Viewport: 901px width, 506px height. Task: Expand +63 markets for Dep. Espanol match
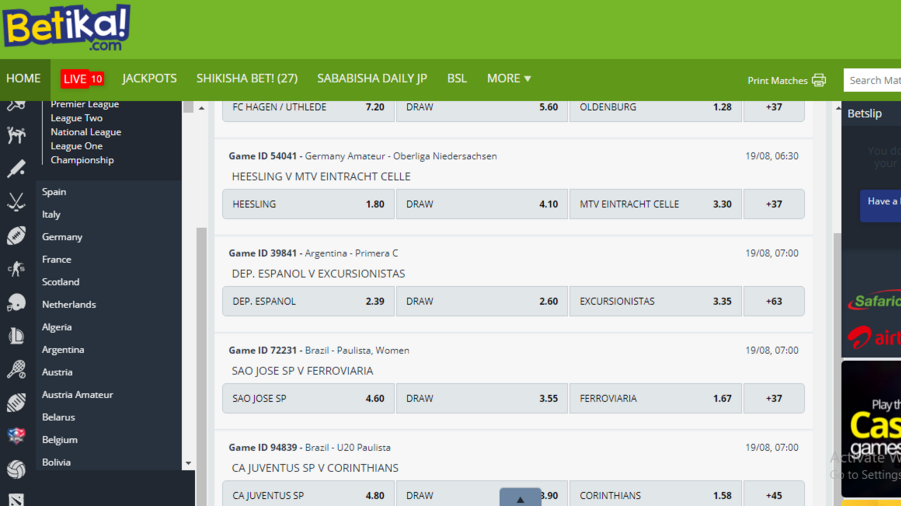coord(774,301)
